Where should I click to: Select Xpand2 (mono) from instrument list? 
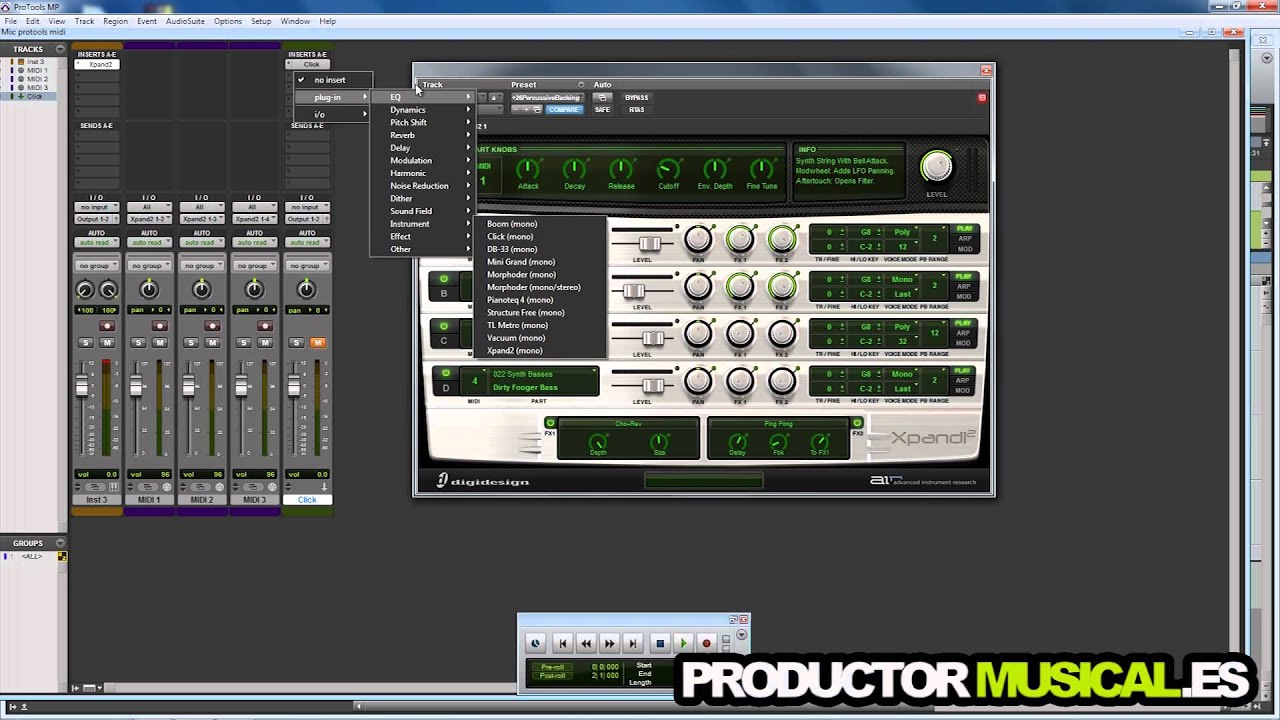[540, 351]
